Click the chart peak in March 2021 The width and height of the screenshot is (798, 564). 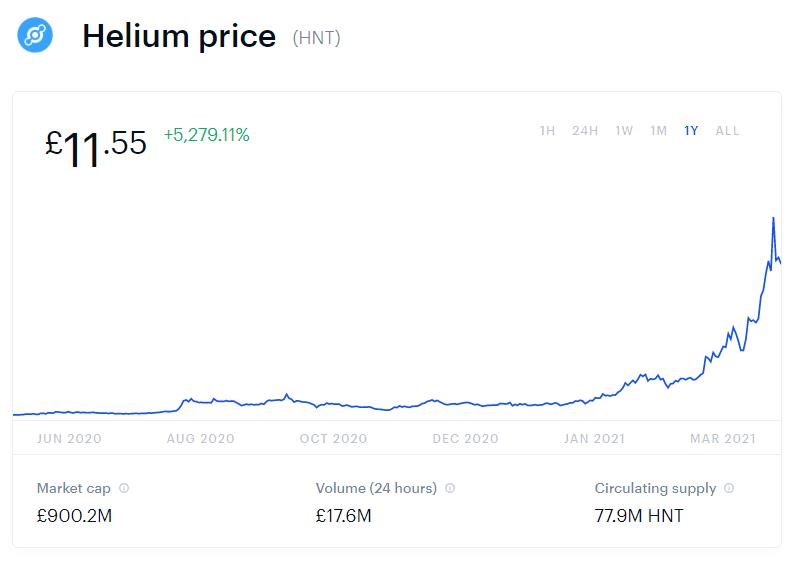[773, 218]
